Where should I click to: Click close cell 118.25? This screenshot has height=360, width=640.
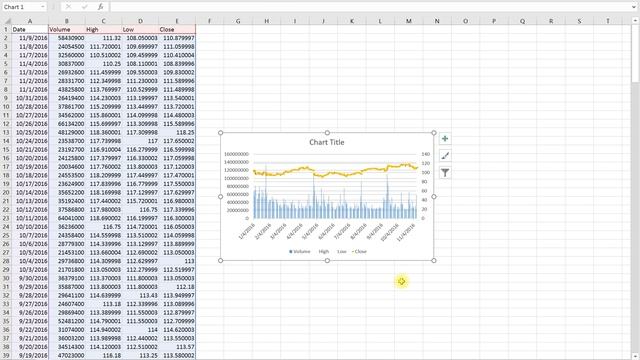(177, 132)
